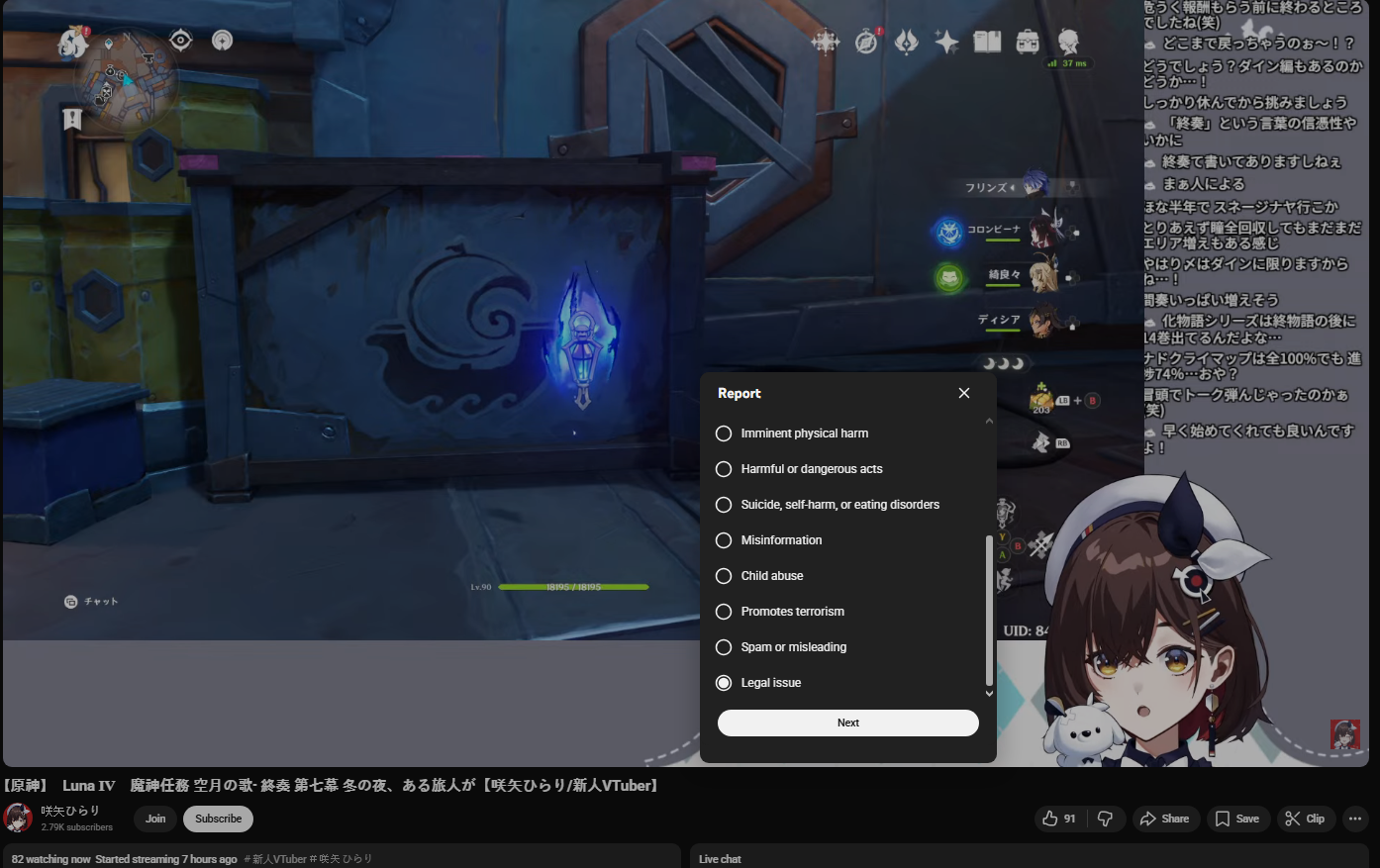The height and width of the screenshot is (868, 1380).
Task: Click the eye-shaped icon beside the minimap
Action: tap(180, 40)
